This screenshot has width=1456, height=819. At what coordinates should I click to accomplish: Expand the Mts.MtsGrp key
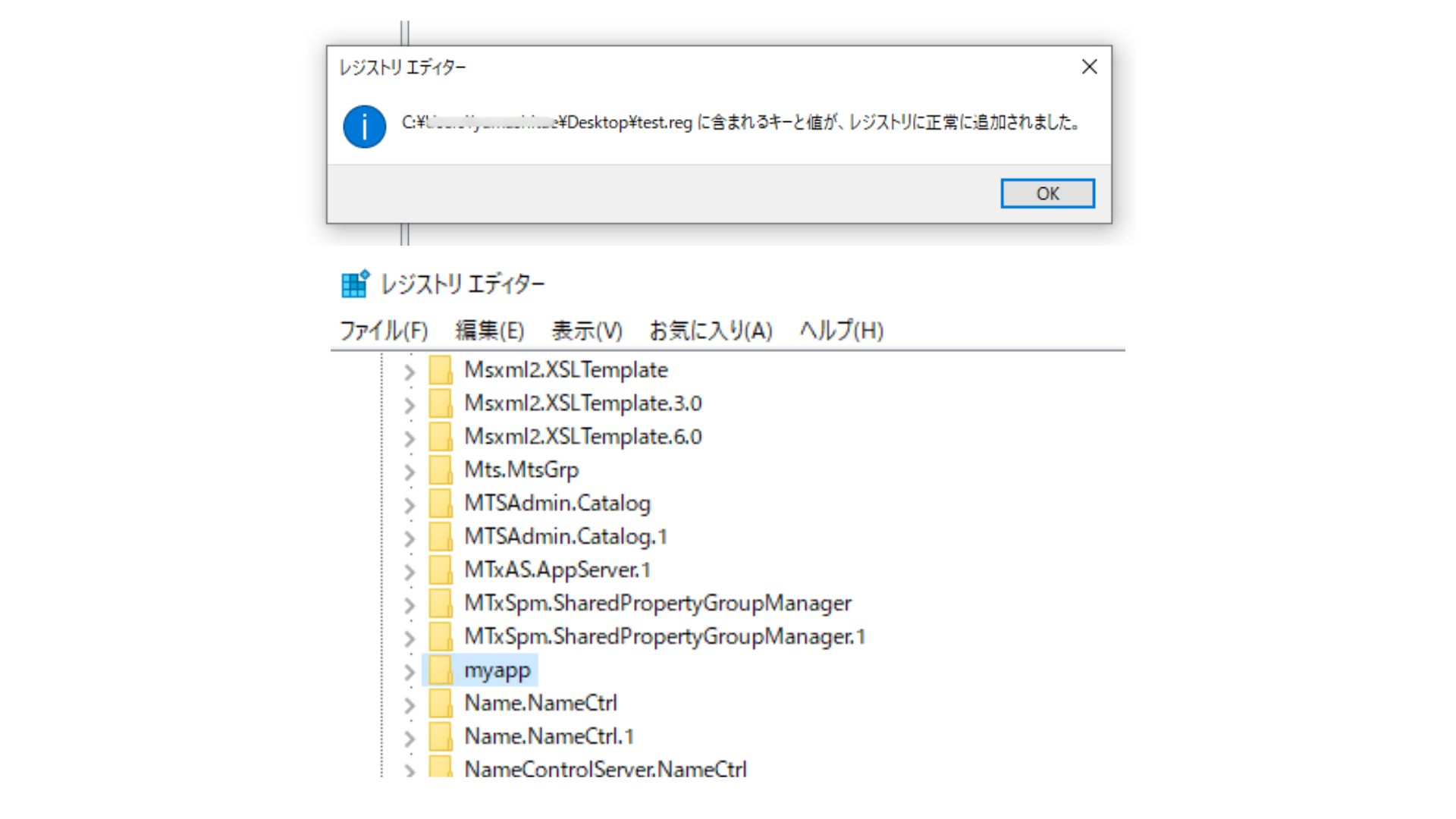[x=409, y=472]
